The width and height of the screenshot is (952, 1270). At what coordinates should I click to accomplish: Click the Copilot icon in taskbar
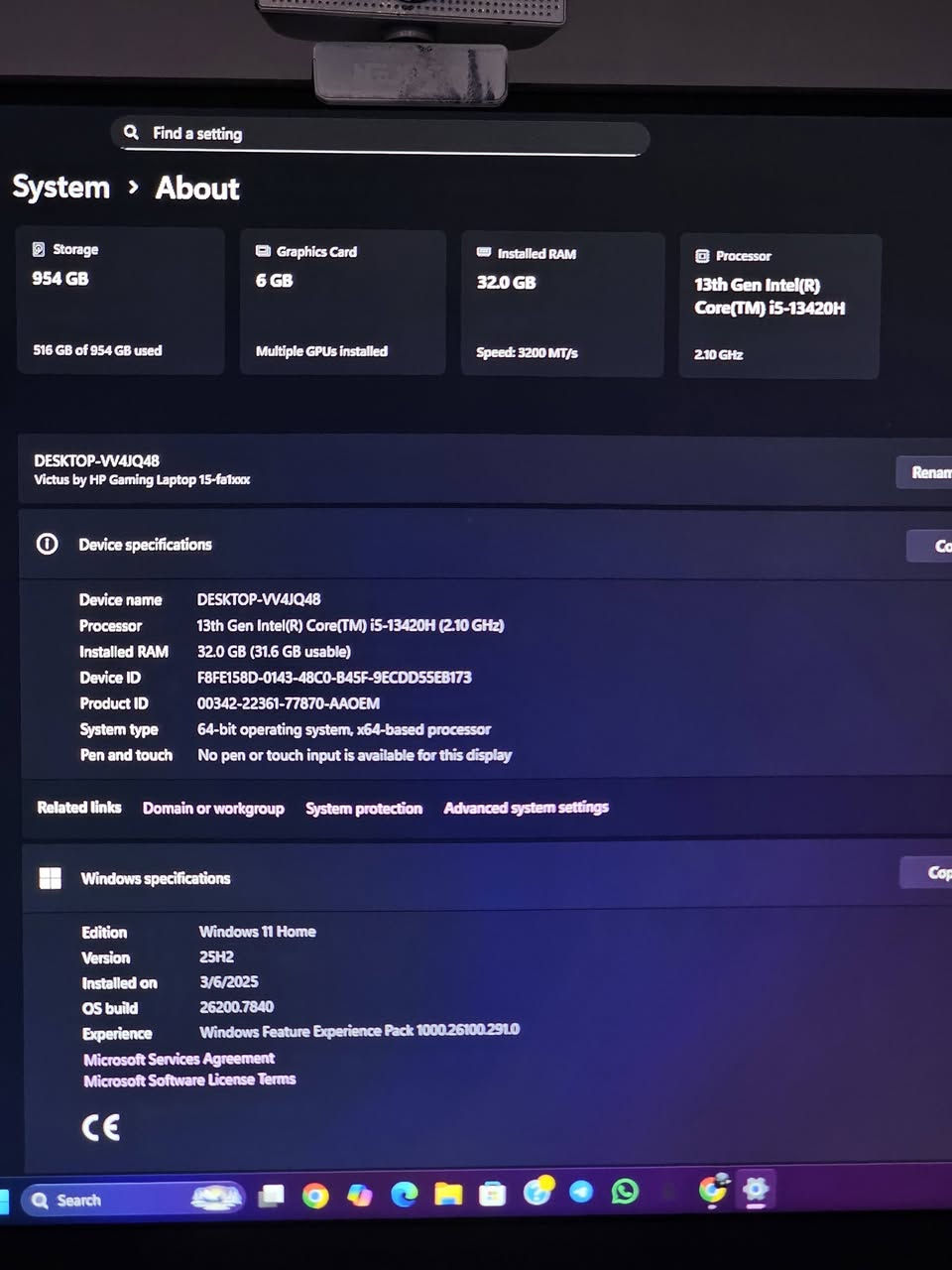tap(359, 1196)
